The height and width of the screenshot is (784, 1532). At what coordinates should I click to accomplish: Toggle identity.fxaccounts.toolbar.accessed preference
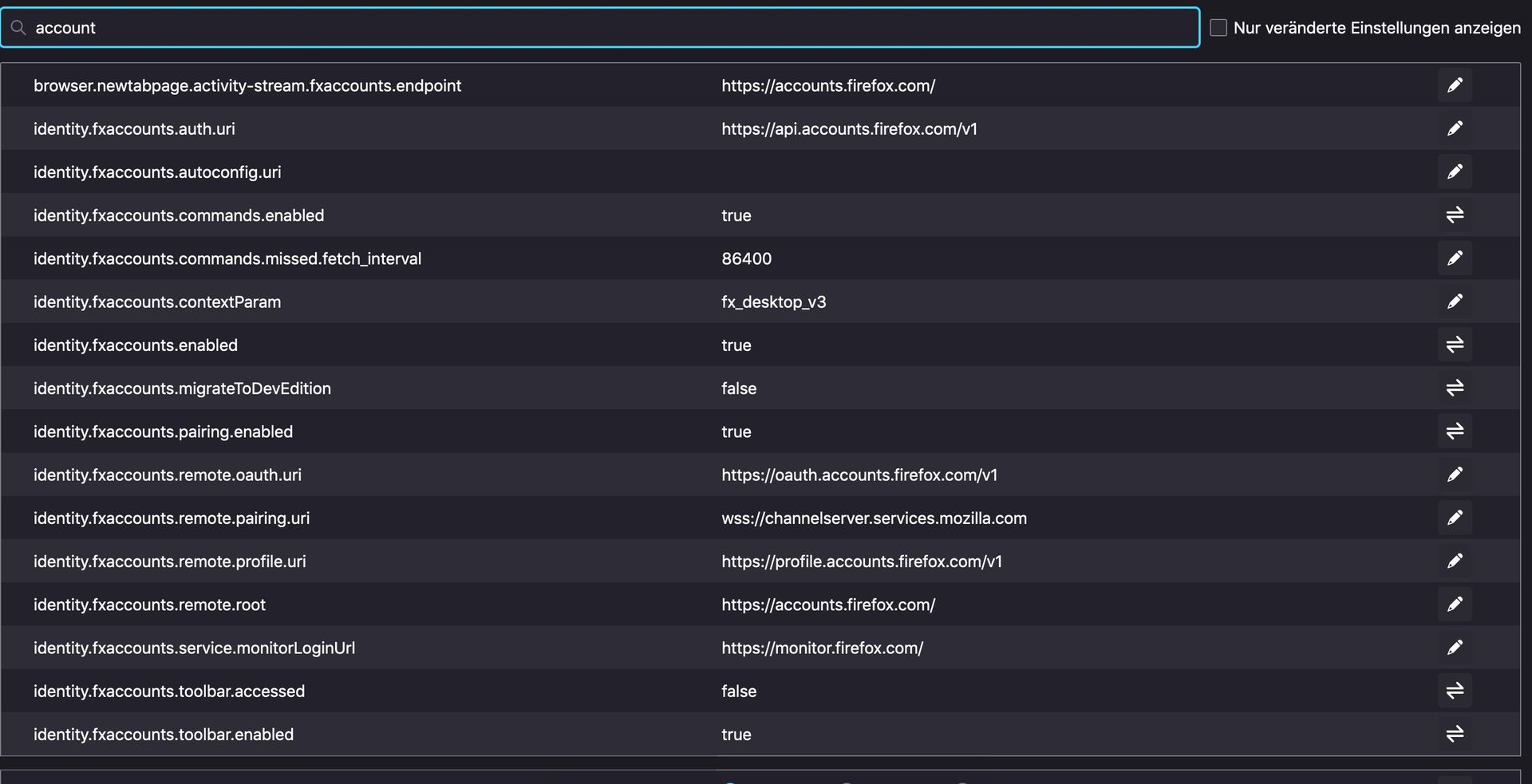pos(1455,691)
